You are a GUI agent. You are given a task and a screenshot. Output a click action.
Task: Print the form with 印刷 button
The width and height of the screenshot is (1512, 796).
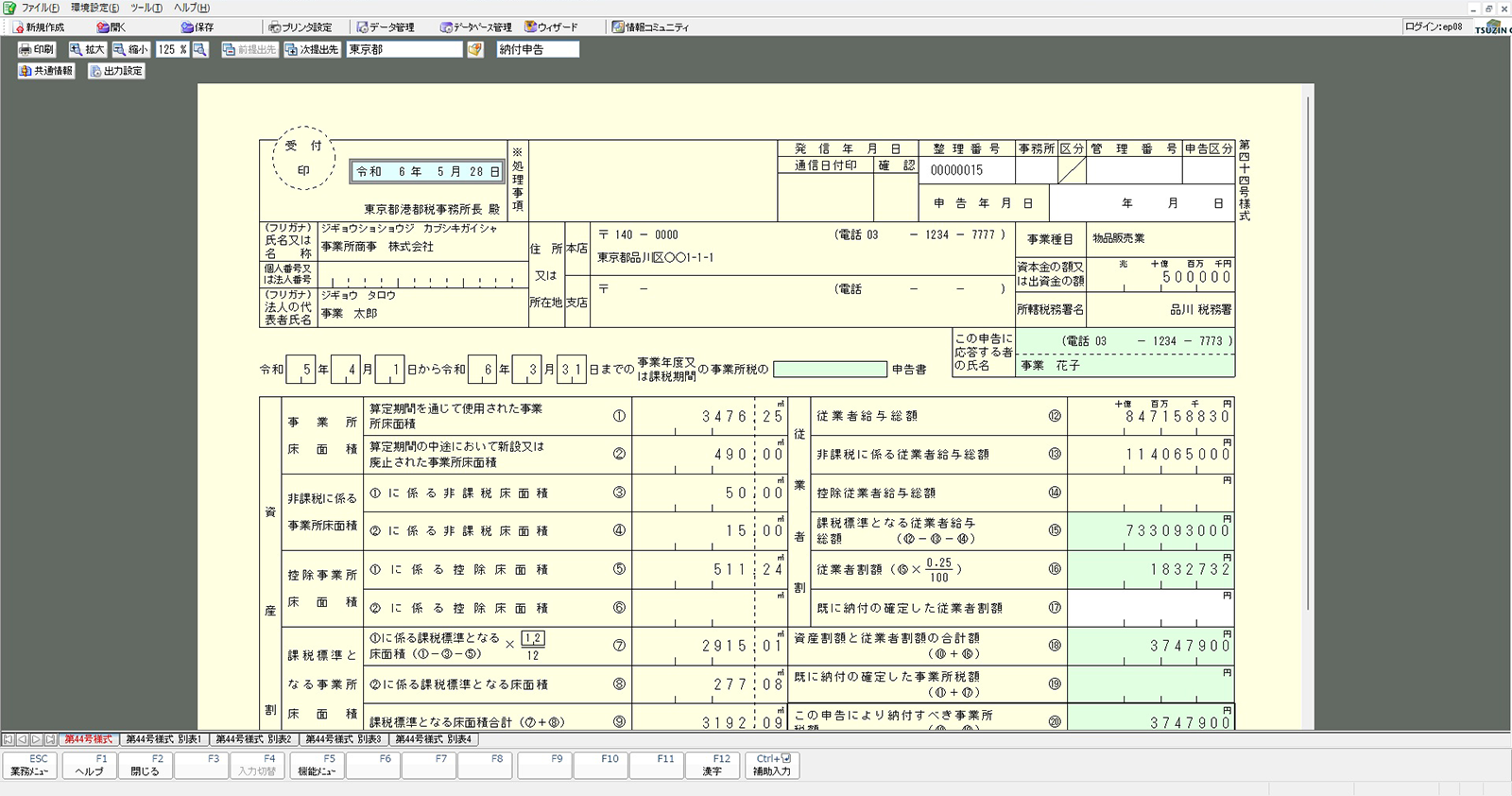click(37, 49)
